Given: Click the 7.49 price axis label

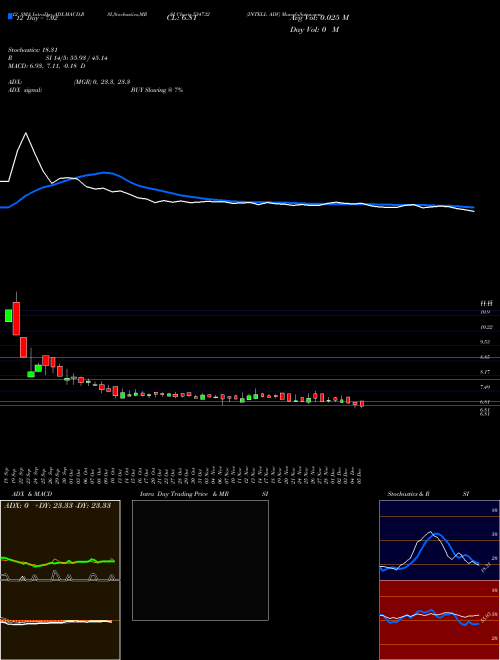Looking at the screenshot, I should pyautogui.click(x=486, y=387).
